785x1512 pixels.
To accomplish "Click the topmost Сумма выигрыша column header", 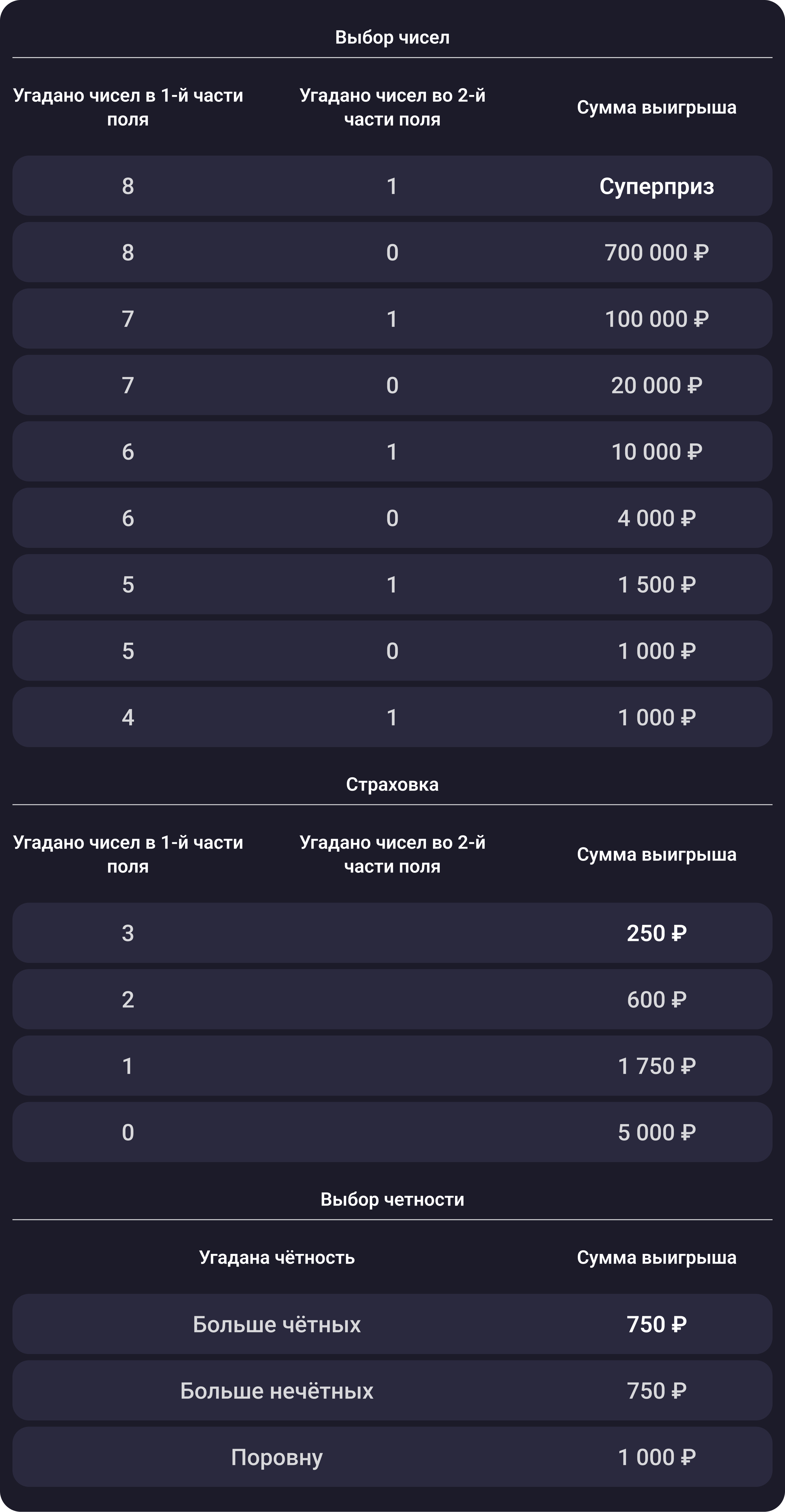I will pos(657,107).
